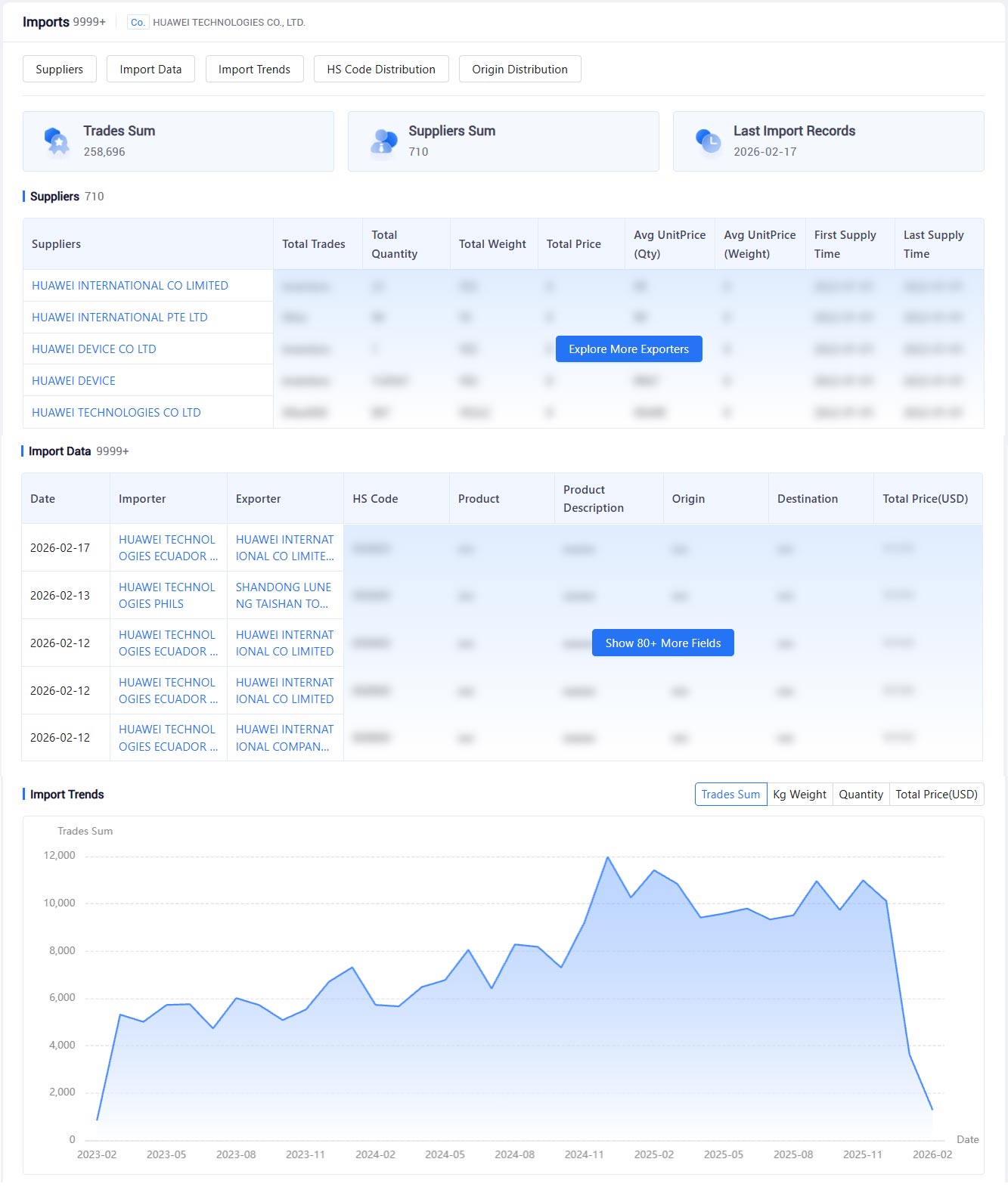Image resolution: width=1008 pixels, height=1196 pixels.
Task: Click the Co. company badge icon
Action: (138, 23)
